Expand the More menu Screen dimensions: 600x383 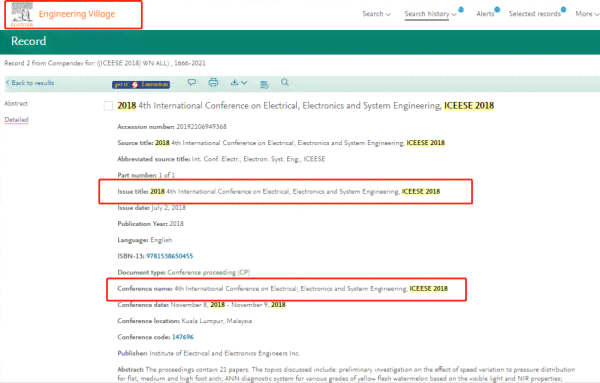pyautogui.click(x=587, y=14)
